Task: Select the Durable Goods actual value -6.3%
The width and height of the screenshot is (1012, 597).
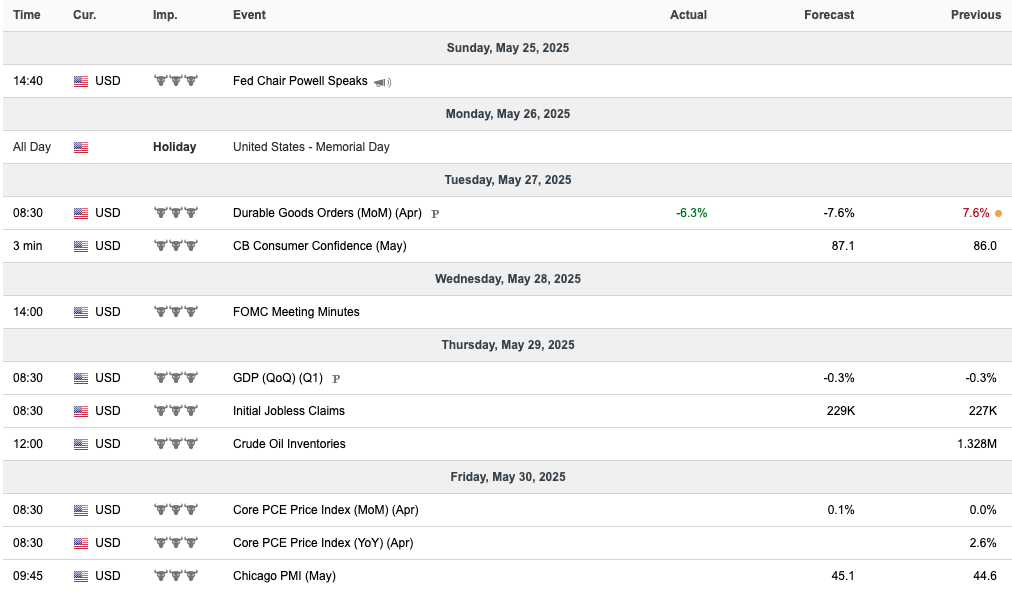Action: [691, 213]
